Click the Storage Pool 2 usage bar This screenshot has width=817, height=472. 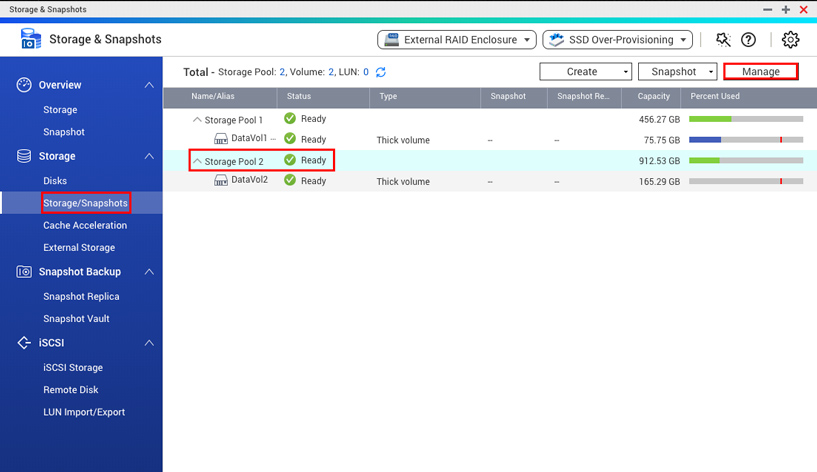tap(746, 160)
